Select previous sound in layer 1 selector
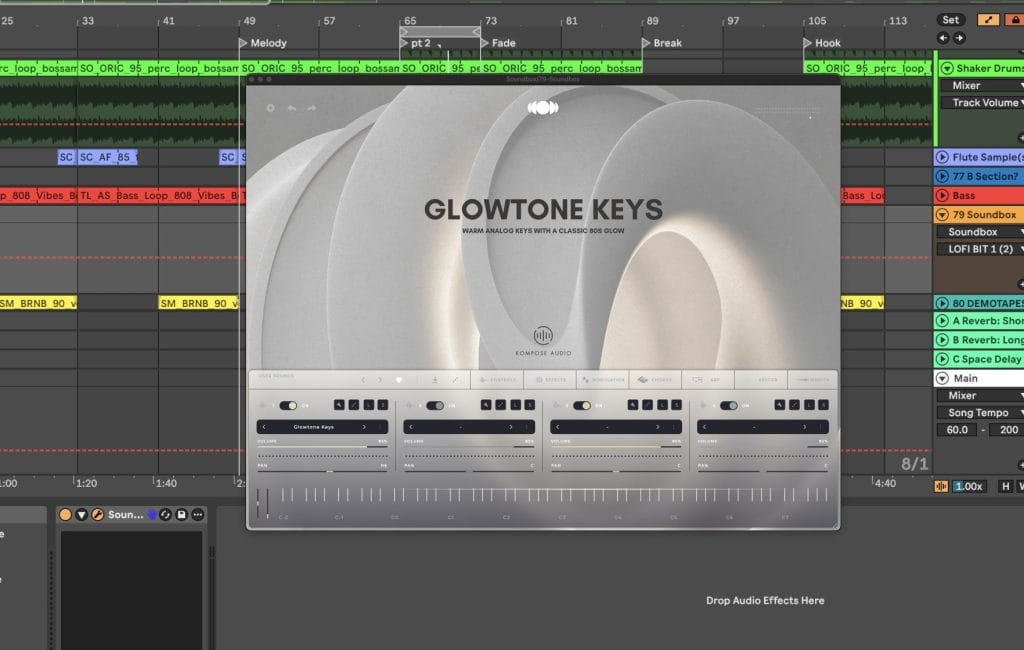 (264, 427)
